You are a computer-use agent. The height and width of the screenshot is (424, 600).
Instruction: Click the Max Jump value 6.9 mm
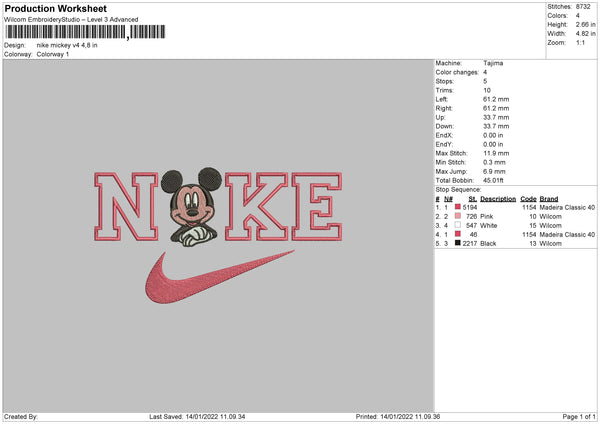pos(494,171)
